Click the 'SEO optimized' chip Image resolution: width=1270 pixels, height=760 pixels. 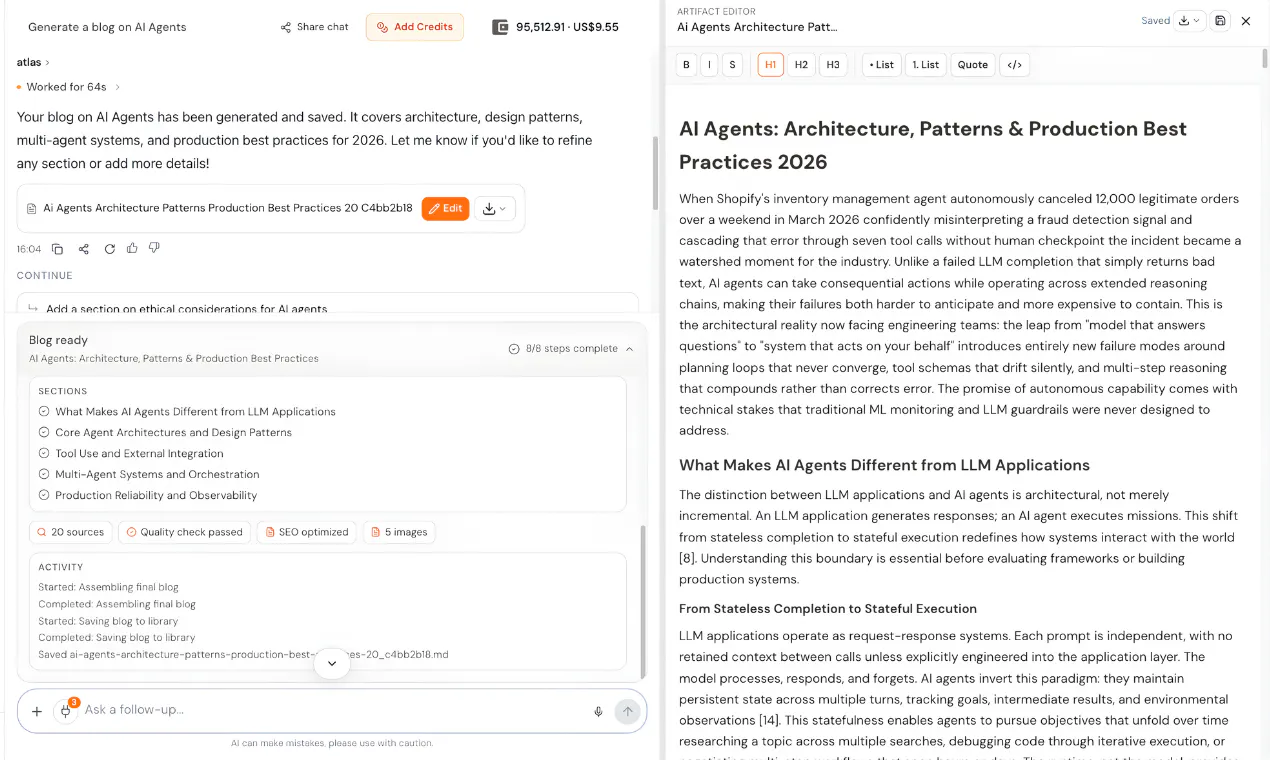pos(307,532)
